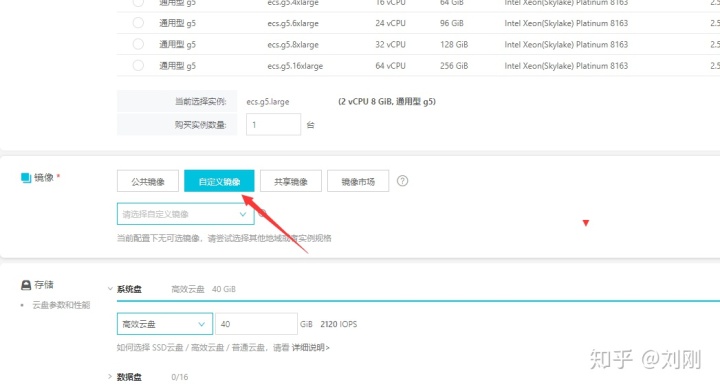
Task: Open the 高效云盘 disk type dropdown
Action: (x=165, y=324)
